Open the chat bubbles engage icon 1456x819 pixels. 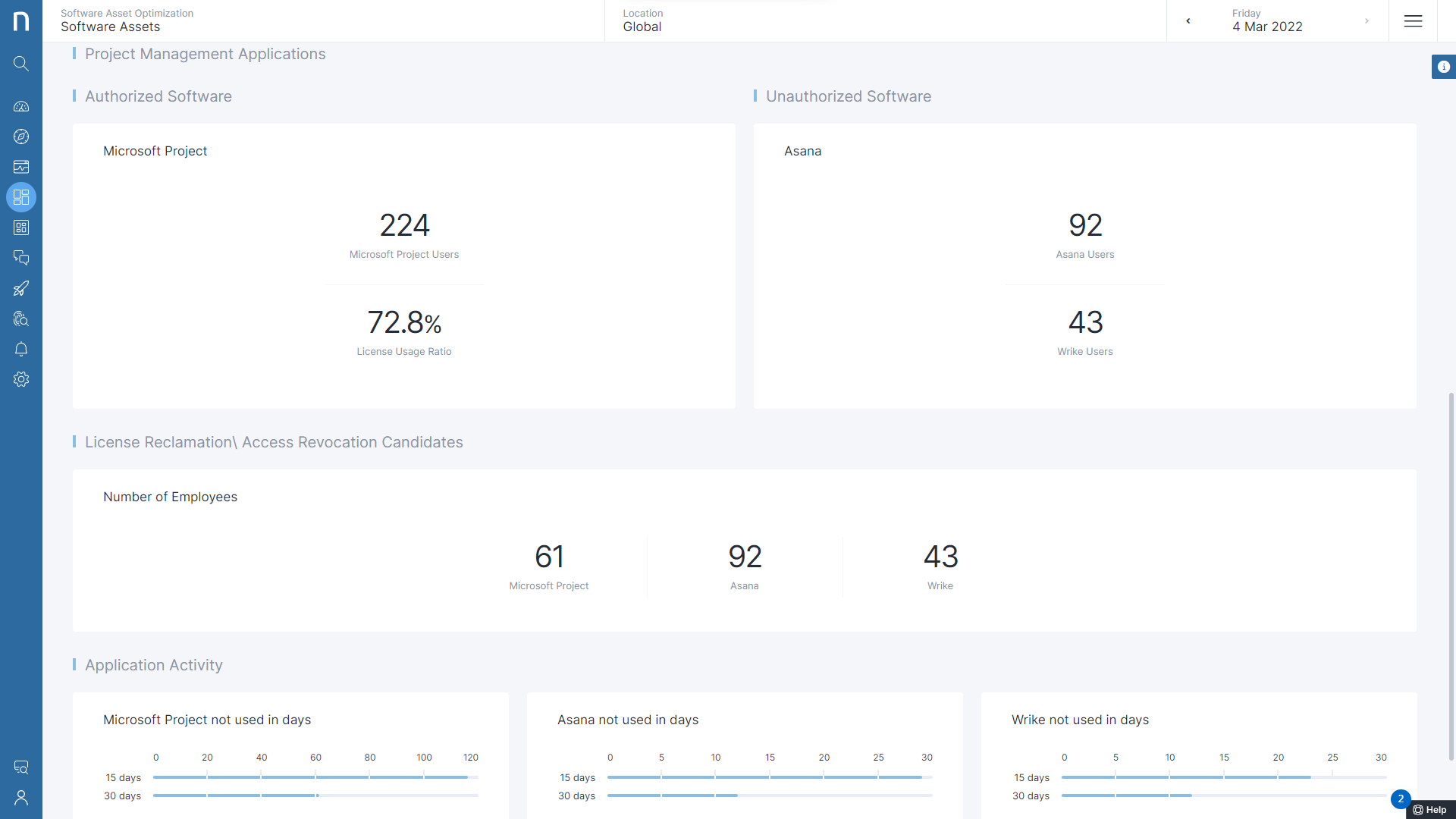(x=21, y=258)
